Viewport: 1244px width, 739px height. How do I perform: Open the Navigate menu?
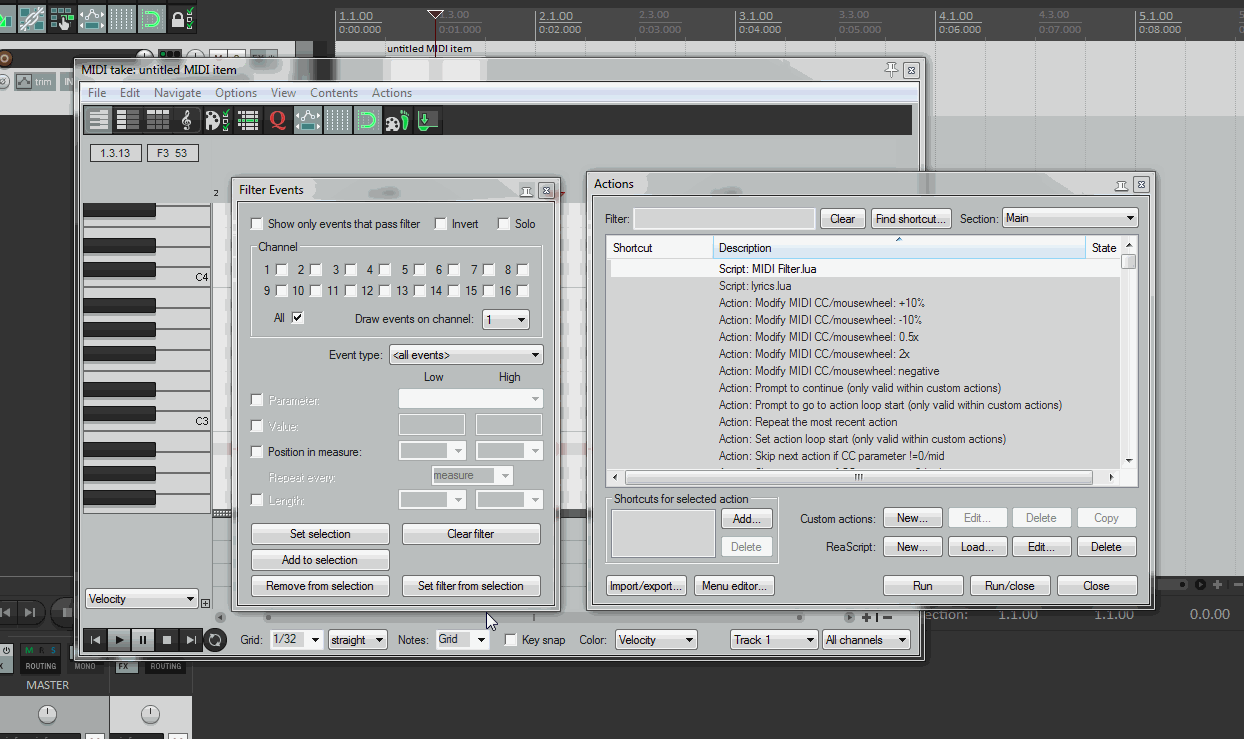[x=177, y=93]
